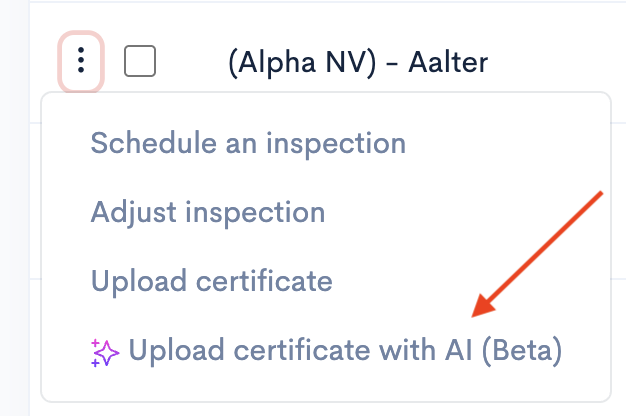
Task: Choose plain Upload certificate option
Action: point(212,281)
